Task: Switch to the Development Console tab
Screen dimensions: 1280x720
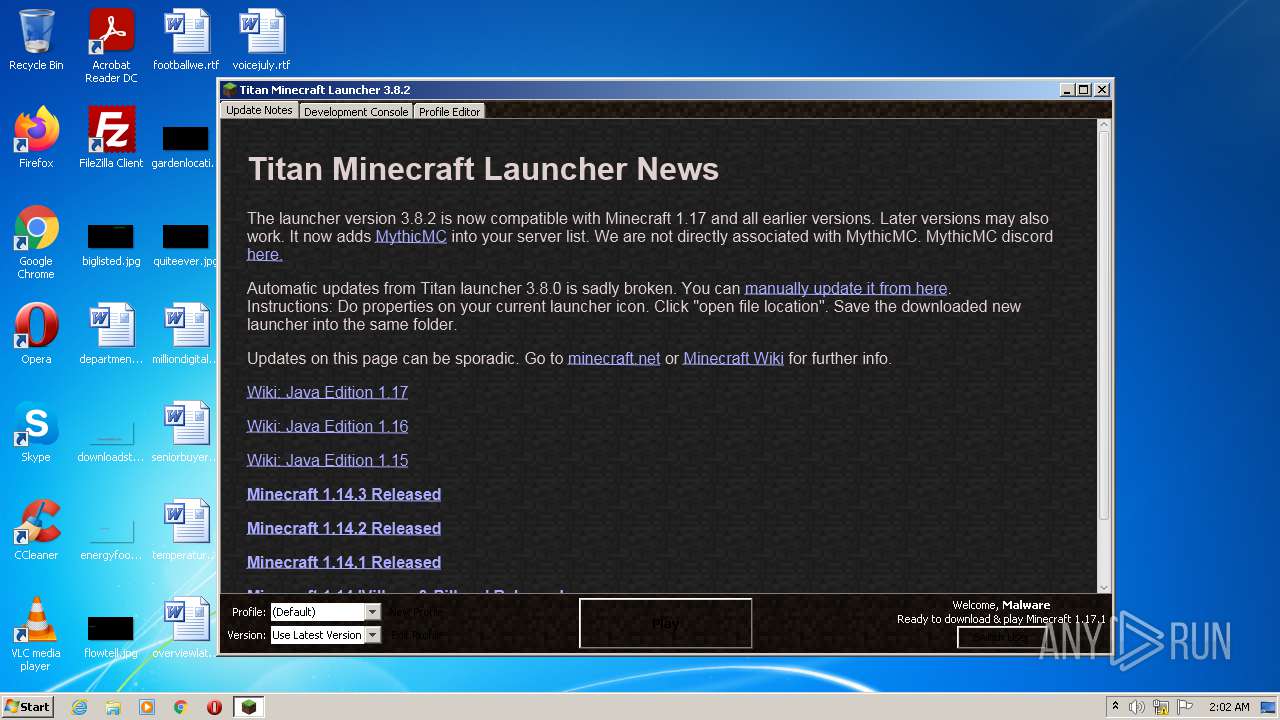Action: 356,112
